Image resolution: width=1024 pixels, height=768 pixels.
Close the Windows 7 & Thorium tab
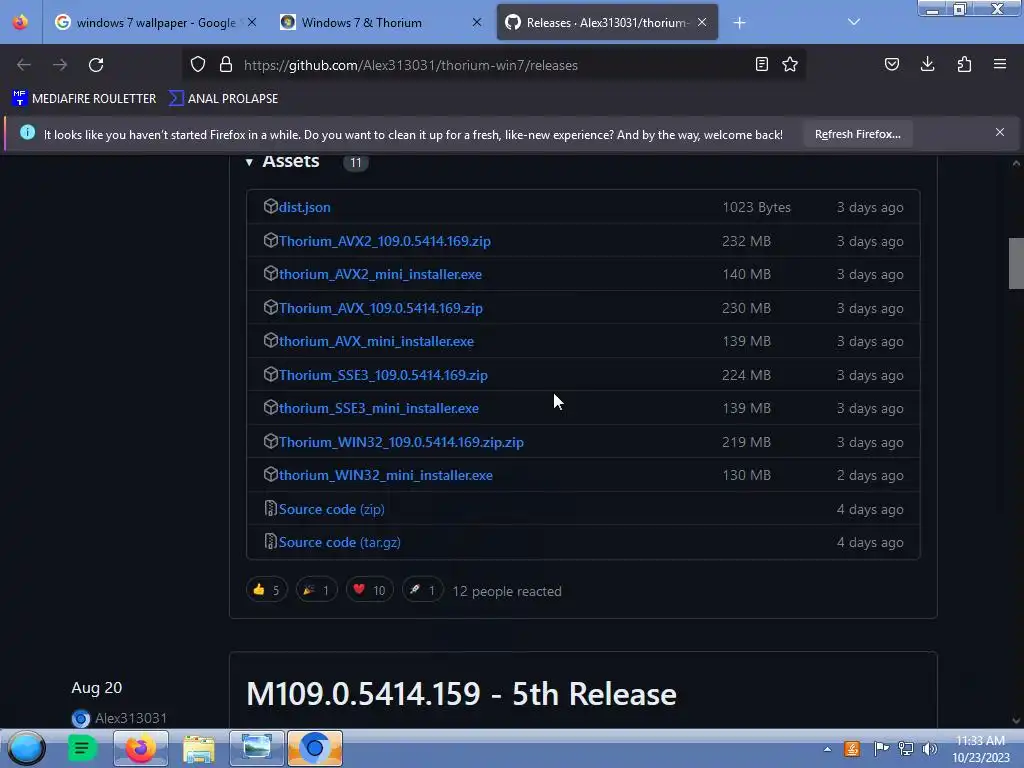coord(477,22)
